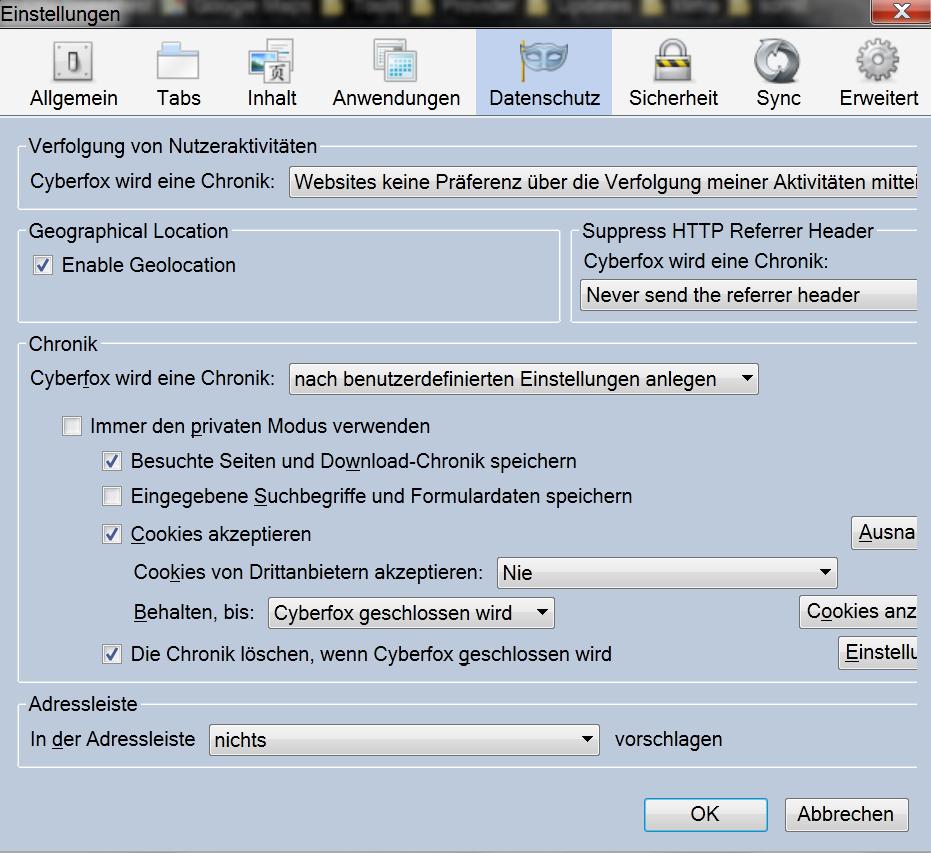Click the Sicherheit padlock icon
931x853 pixels.
[x=673, y=61]
